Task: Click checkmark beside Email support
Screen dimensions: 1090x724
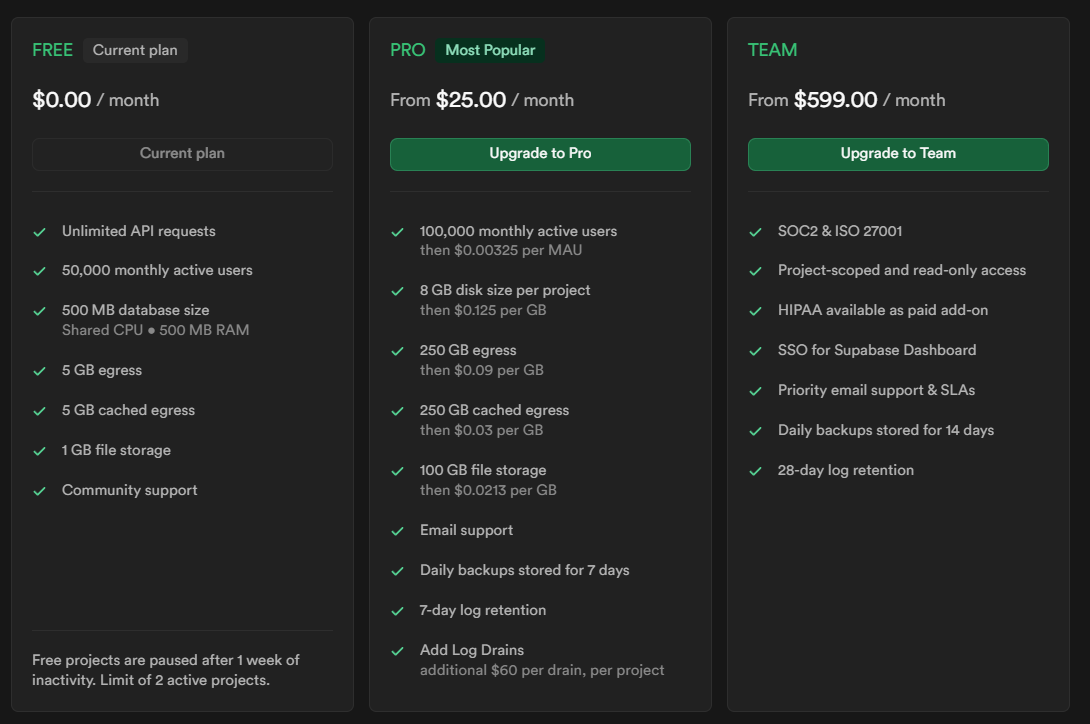Action: coord(398,531)
